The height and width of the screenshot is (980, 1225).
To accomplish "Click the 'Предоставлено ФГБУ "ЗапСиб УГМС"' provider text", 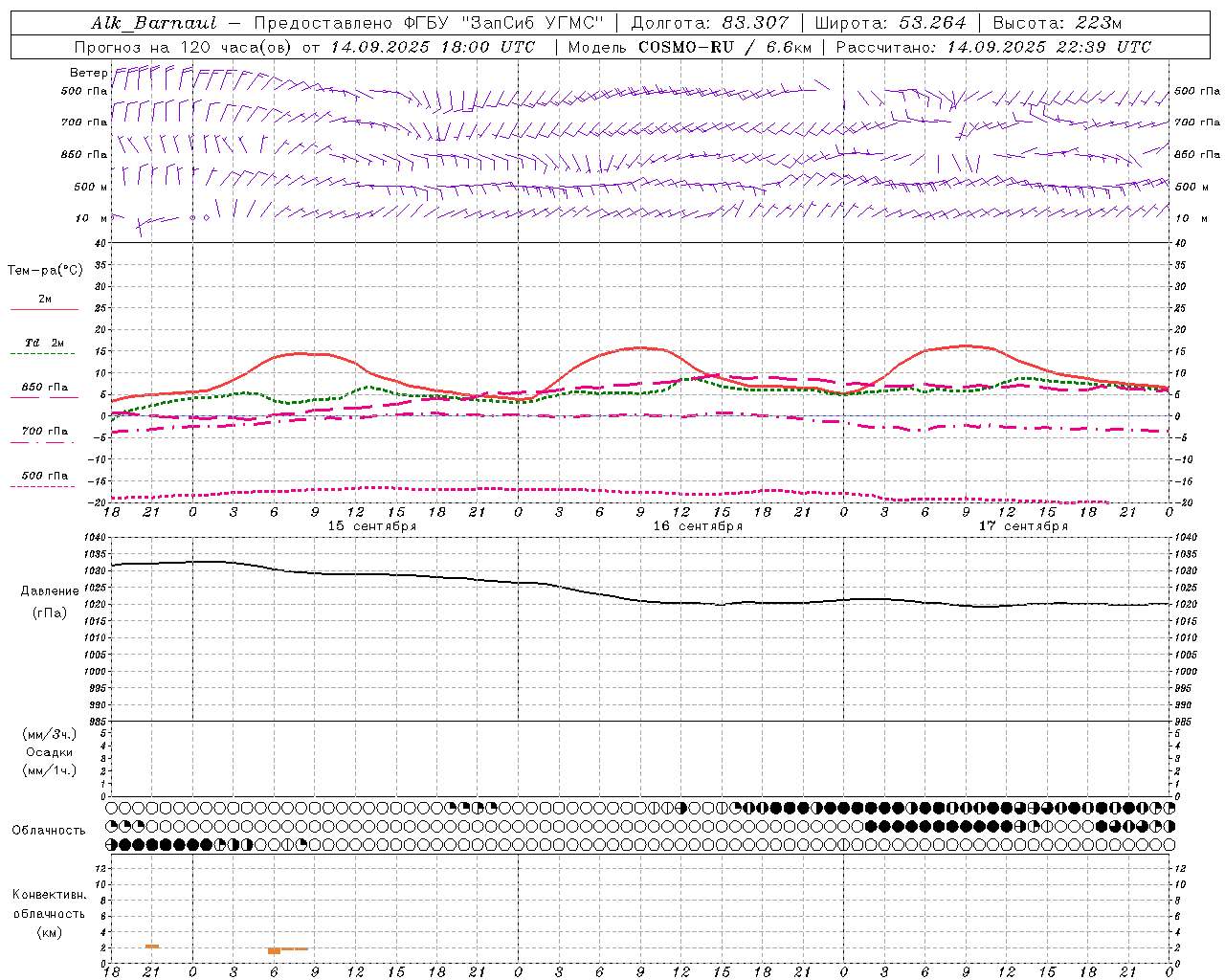I will pyautogui.click(x=429, y=23).
